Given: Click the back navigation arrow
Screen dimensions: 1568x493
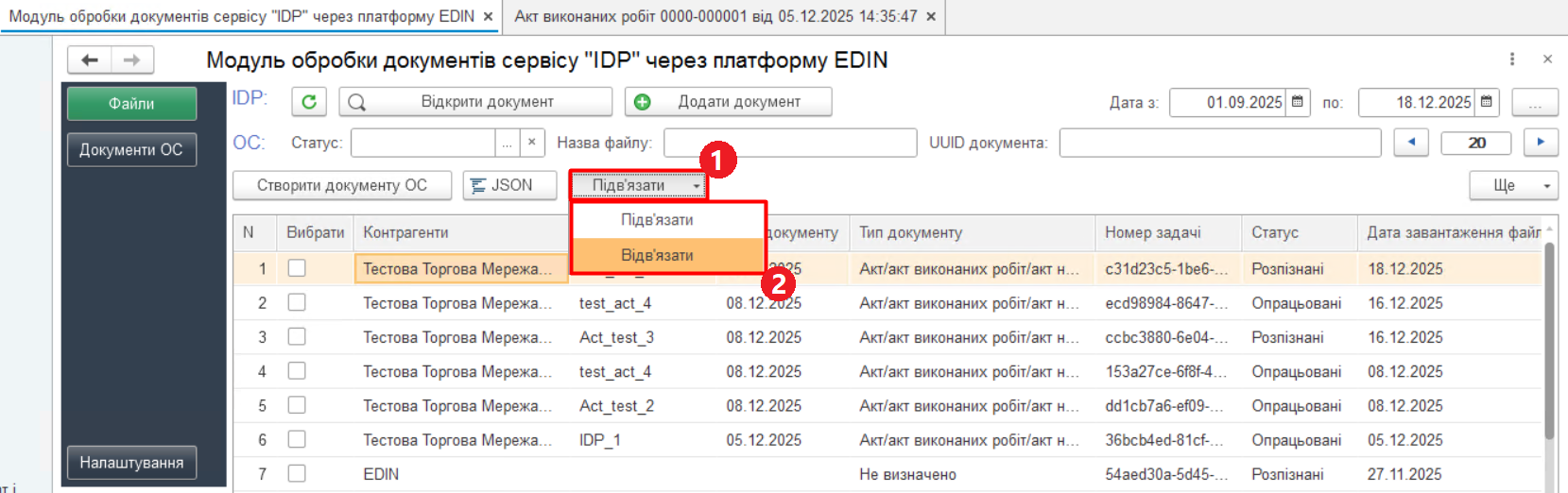Looking at the screenshot, I should pyautogui.click(x=90, y=60).
